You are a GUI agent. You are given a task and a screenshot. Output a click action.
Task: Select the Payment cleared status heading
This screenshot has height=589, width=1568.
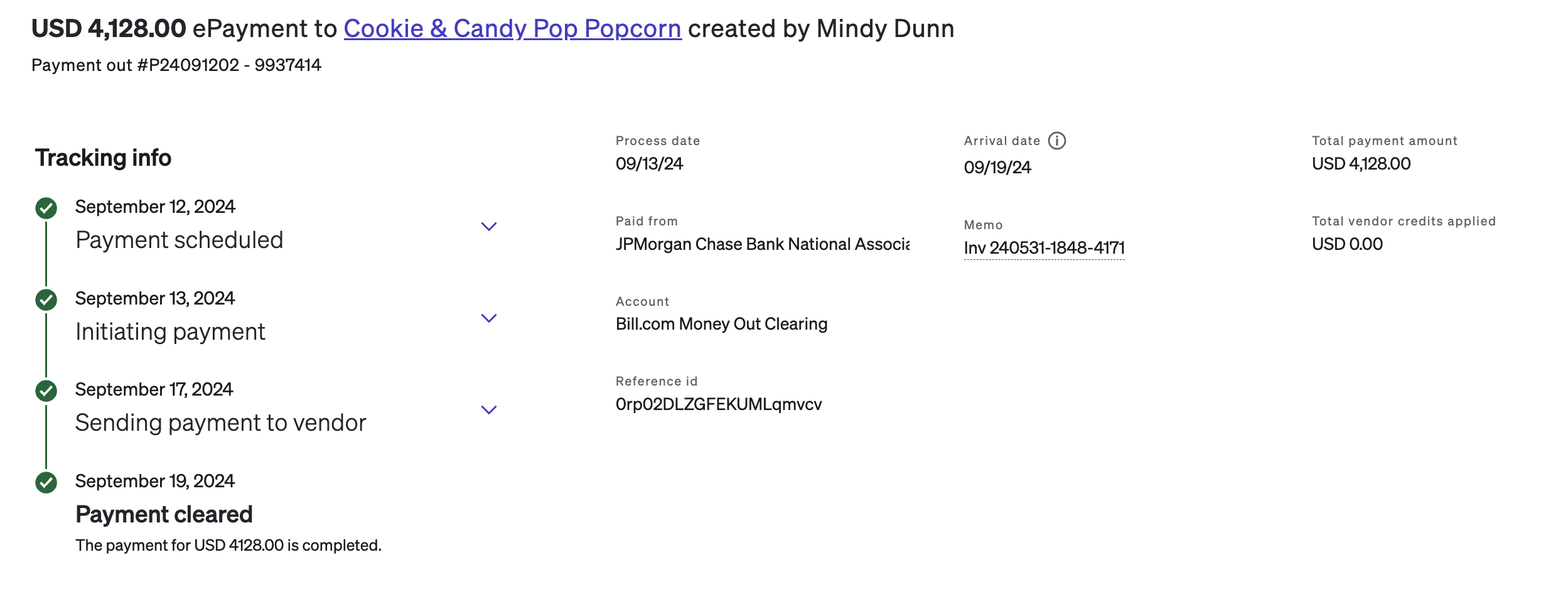click(164, 514)
